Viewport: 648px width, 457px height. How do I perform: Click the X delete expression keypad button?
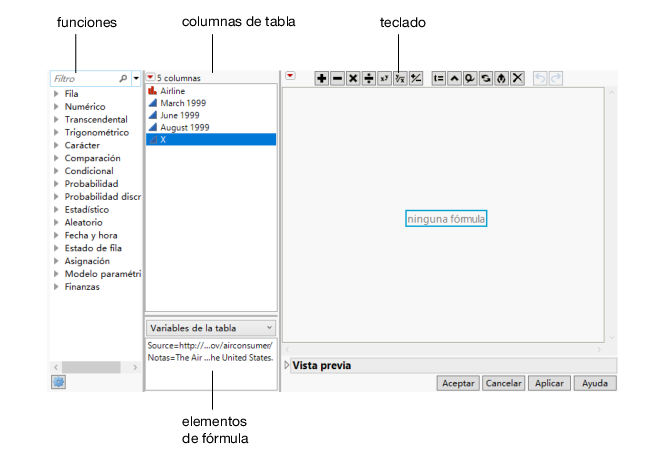click(x=517, y=78)
